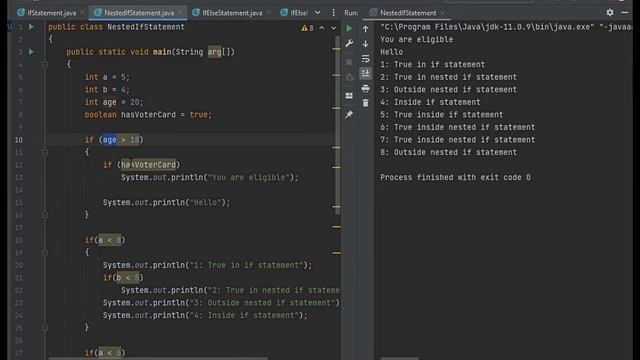The height and width of the screenshot is (360, 640).
Task: Click console line 'Hello'
Action: click(x=391, y=52)
